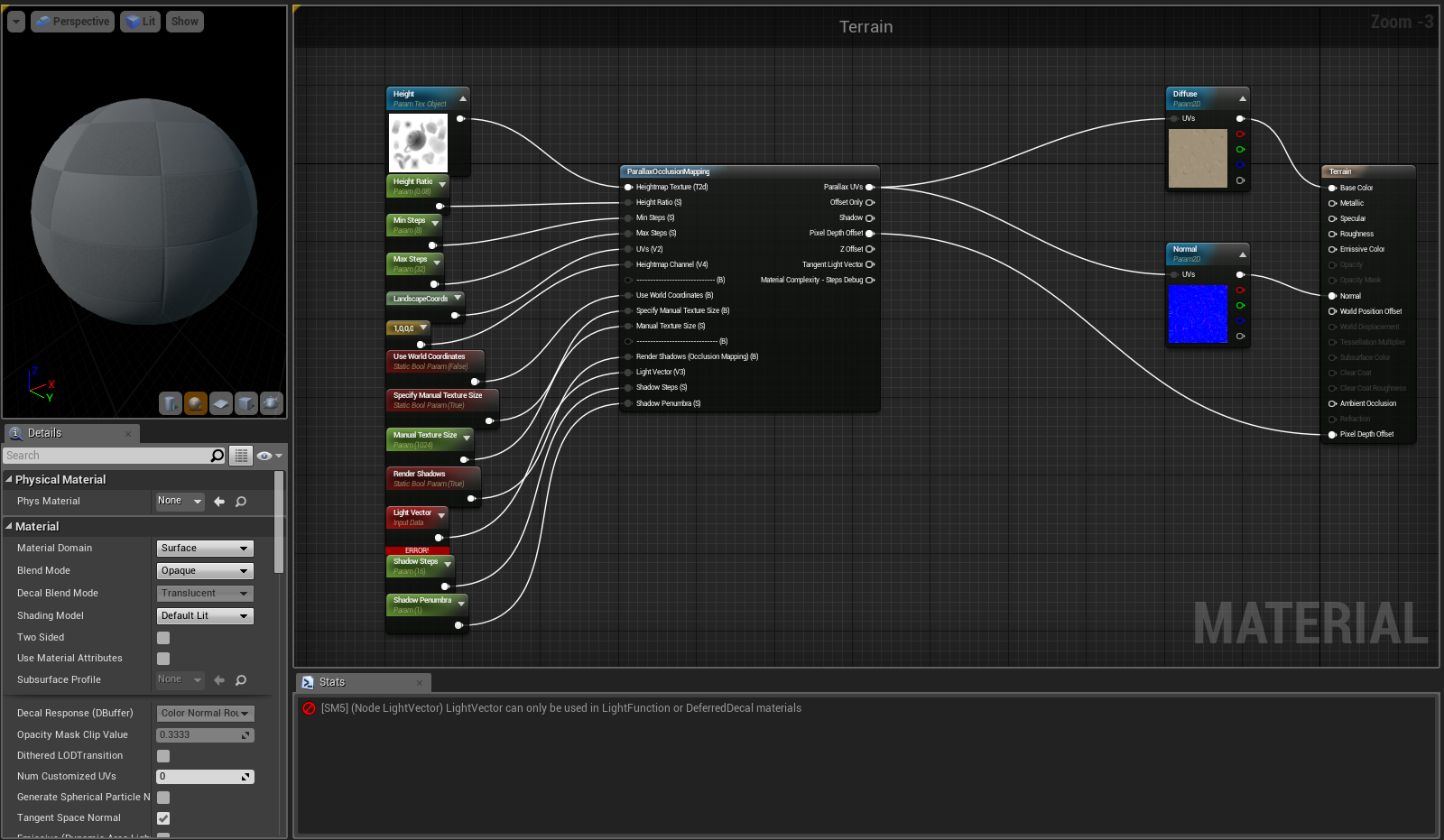
Task: Click Diffuse node green channel output pin
Action: coord(1241,150)
